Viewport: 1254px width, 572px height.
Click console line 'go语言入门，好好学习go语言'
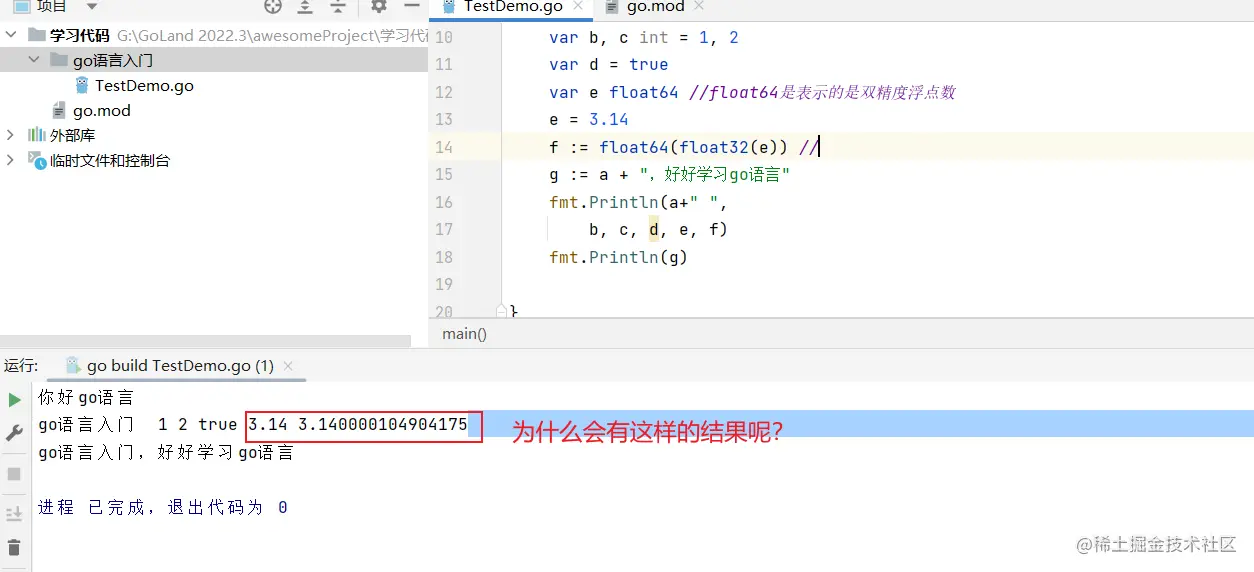click(166, 453)
